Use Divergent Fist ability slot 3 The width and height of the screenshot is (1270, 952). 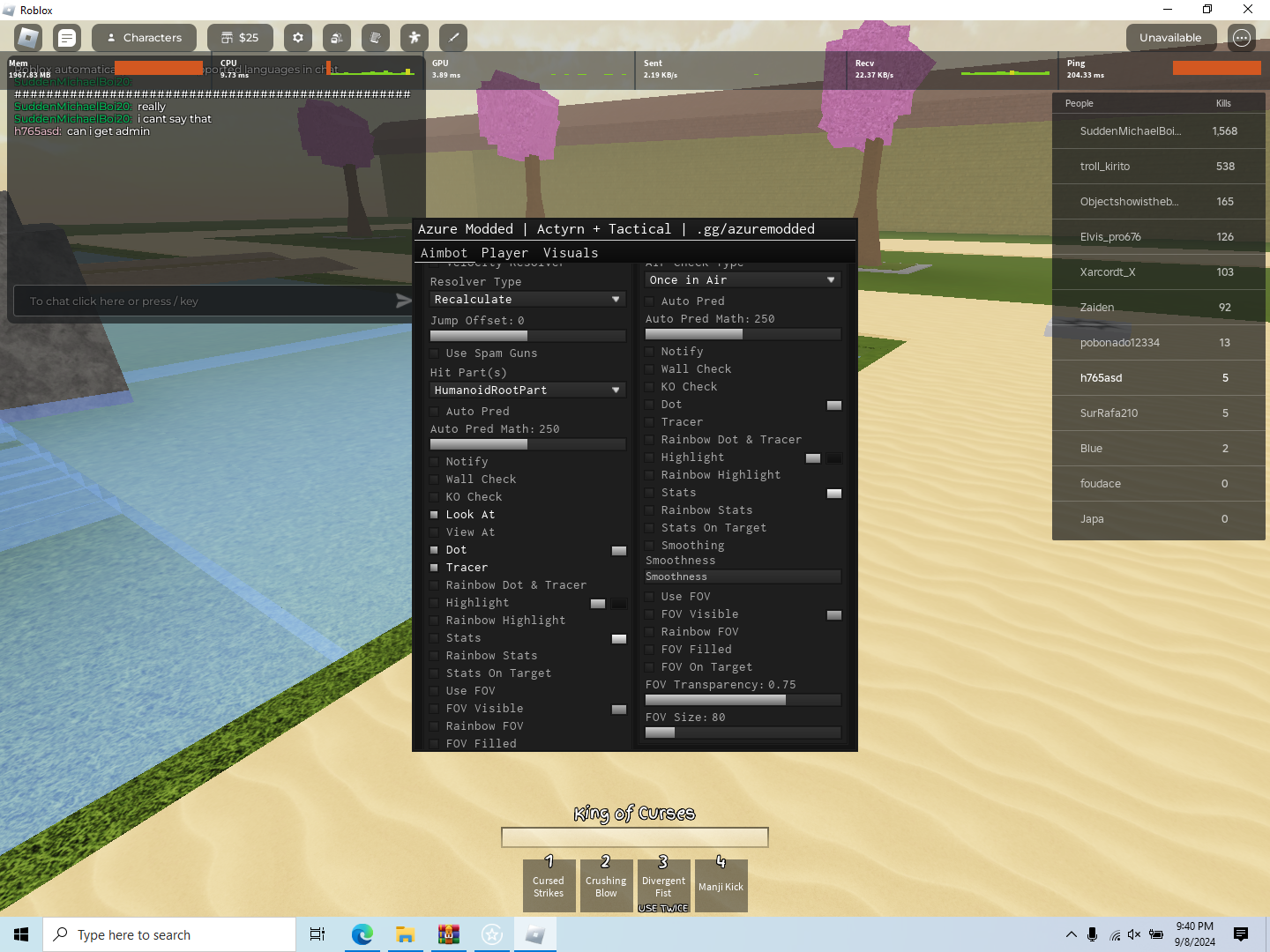click(x=663, y=886)
